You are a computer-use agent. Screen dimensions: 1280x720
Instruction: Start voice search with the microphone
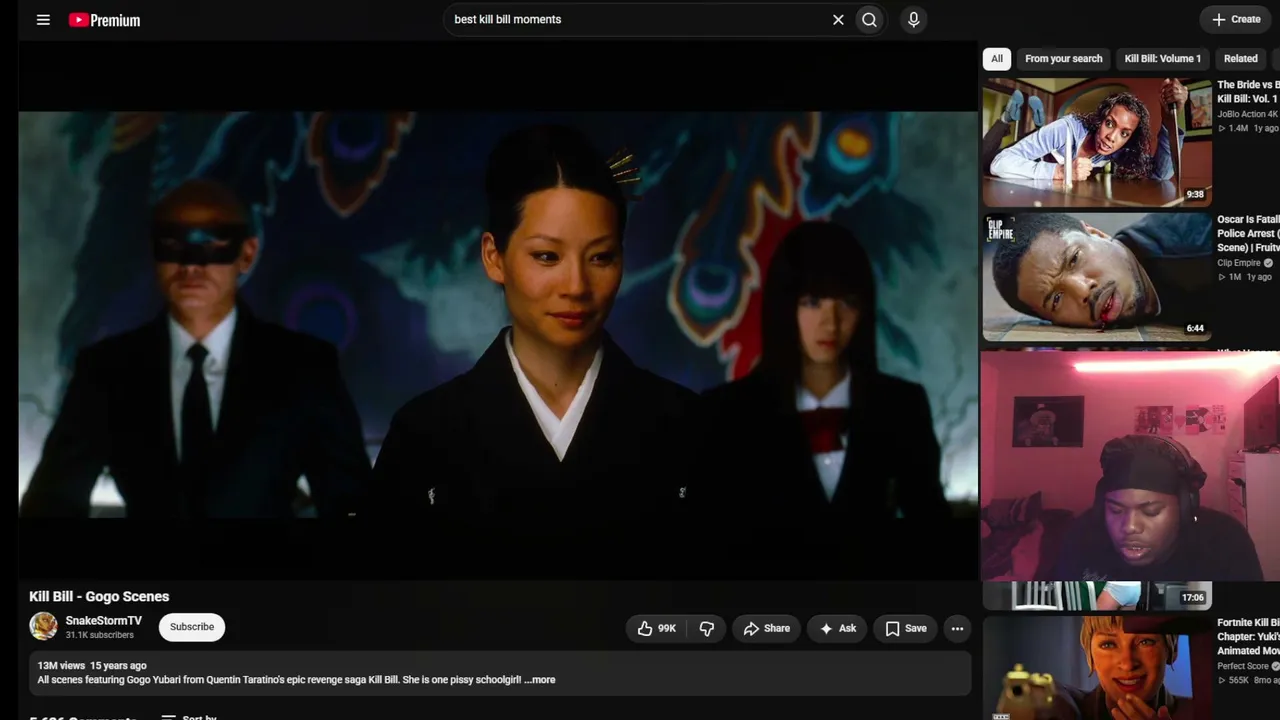tap(913, 20)
